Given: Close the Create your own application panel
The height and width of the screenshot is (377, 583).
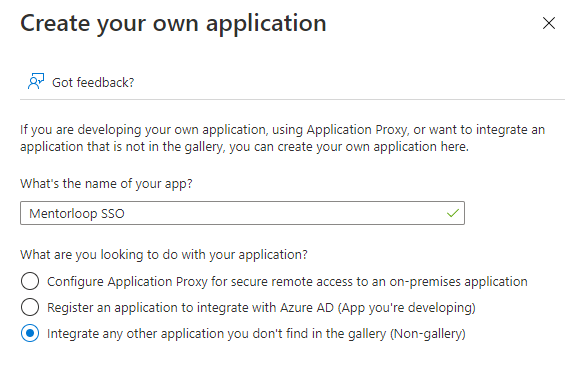Looking at the screenshot, I should [x=549, y=23].
